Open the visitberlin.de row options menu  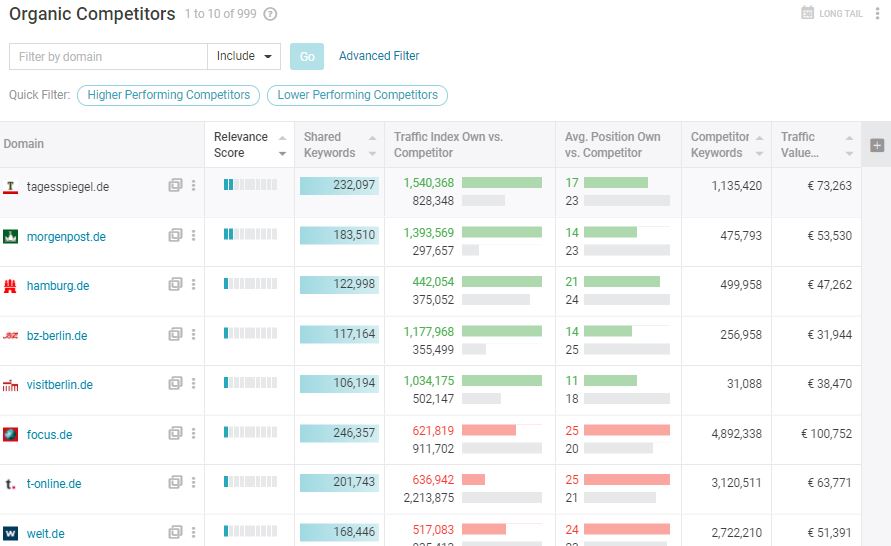pyautogui.click(x=193, y=384)
